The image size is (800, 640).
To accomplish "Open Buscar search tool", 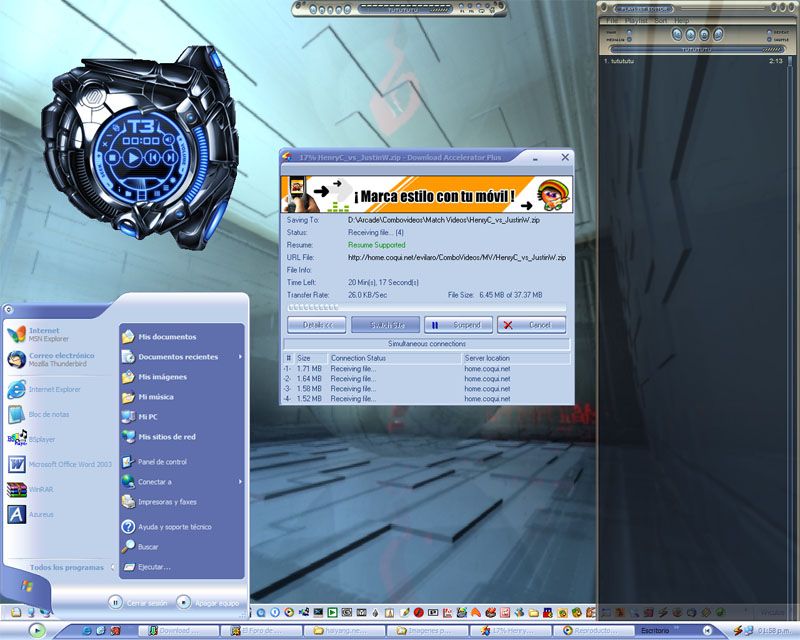I will [182, 547].
